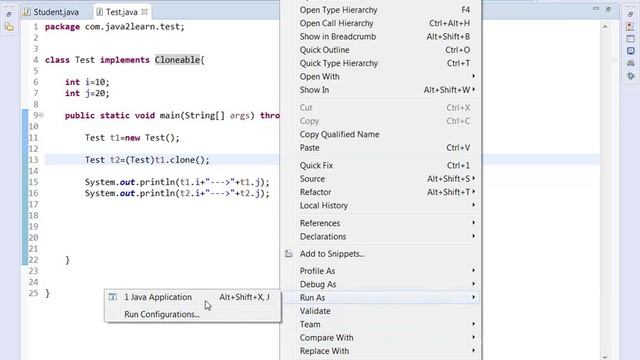Expand the Open With submenu arrow

(x=473, y=76)
